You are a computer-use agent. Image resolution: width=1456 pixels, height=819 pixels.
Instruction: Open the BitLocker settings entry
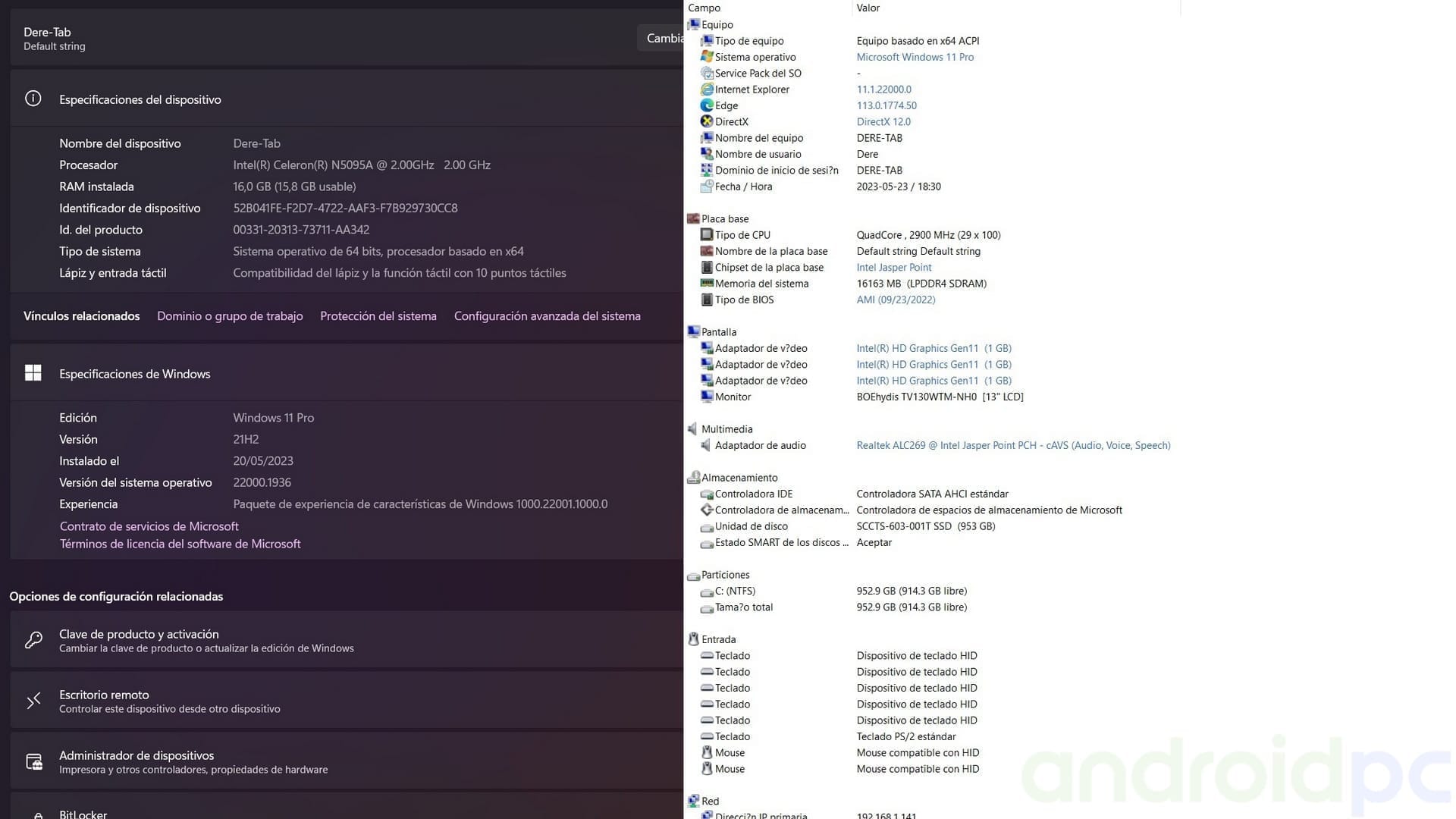tap(347, 806)
